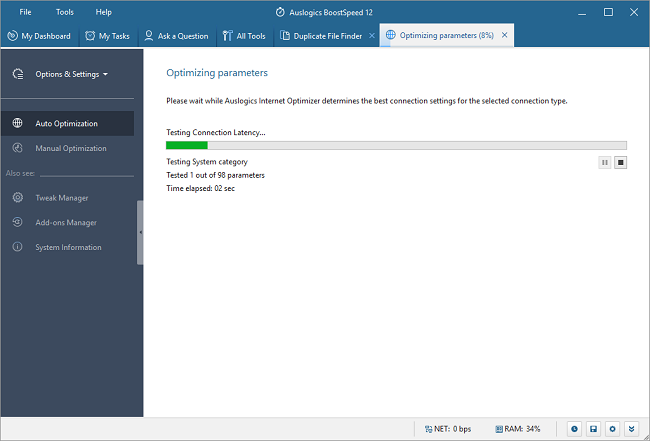
Task: Click the Tweak Manager gear icon
Action: [x=17, y=197]
